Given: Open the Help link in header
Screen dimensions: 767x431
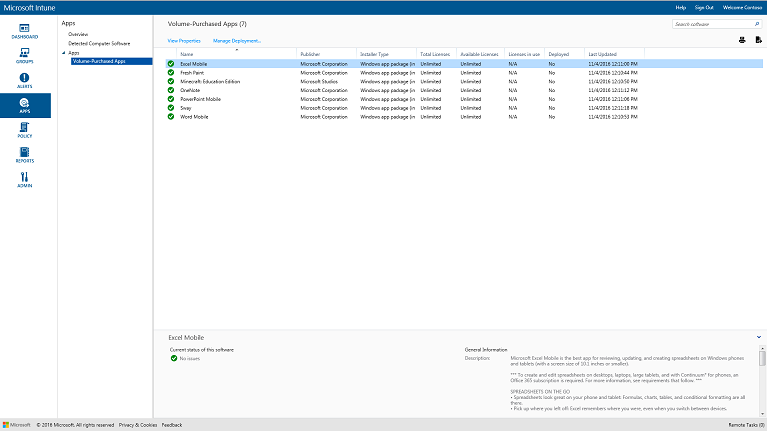Looking at the screenshot, I should pos(680,7).
